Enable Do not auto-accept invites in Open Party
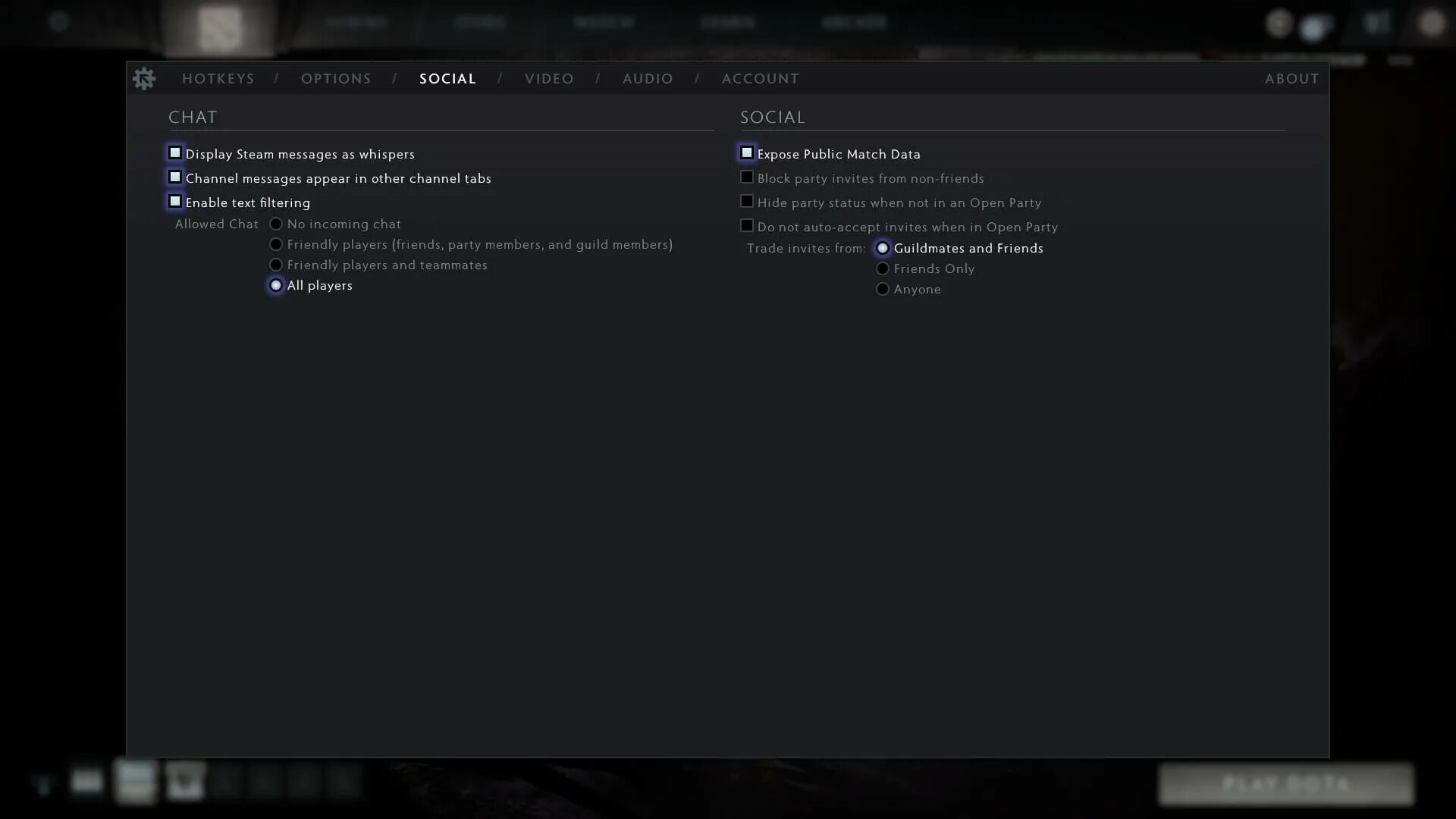The width and height of the screenshot is (1456, 819). point(747,226)
